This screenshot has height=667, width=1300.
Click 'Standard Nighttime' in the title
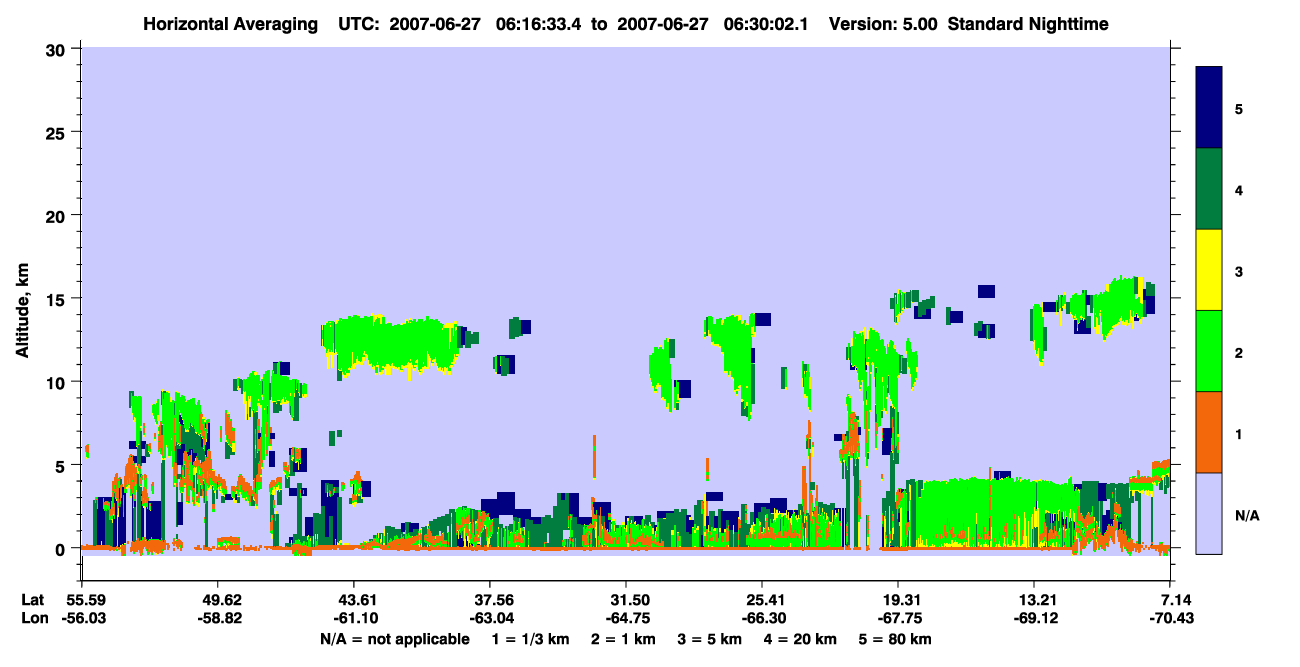(1028, 23)
